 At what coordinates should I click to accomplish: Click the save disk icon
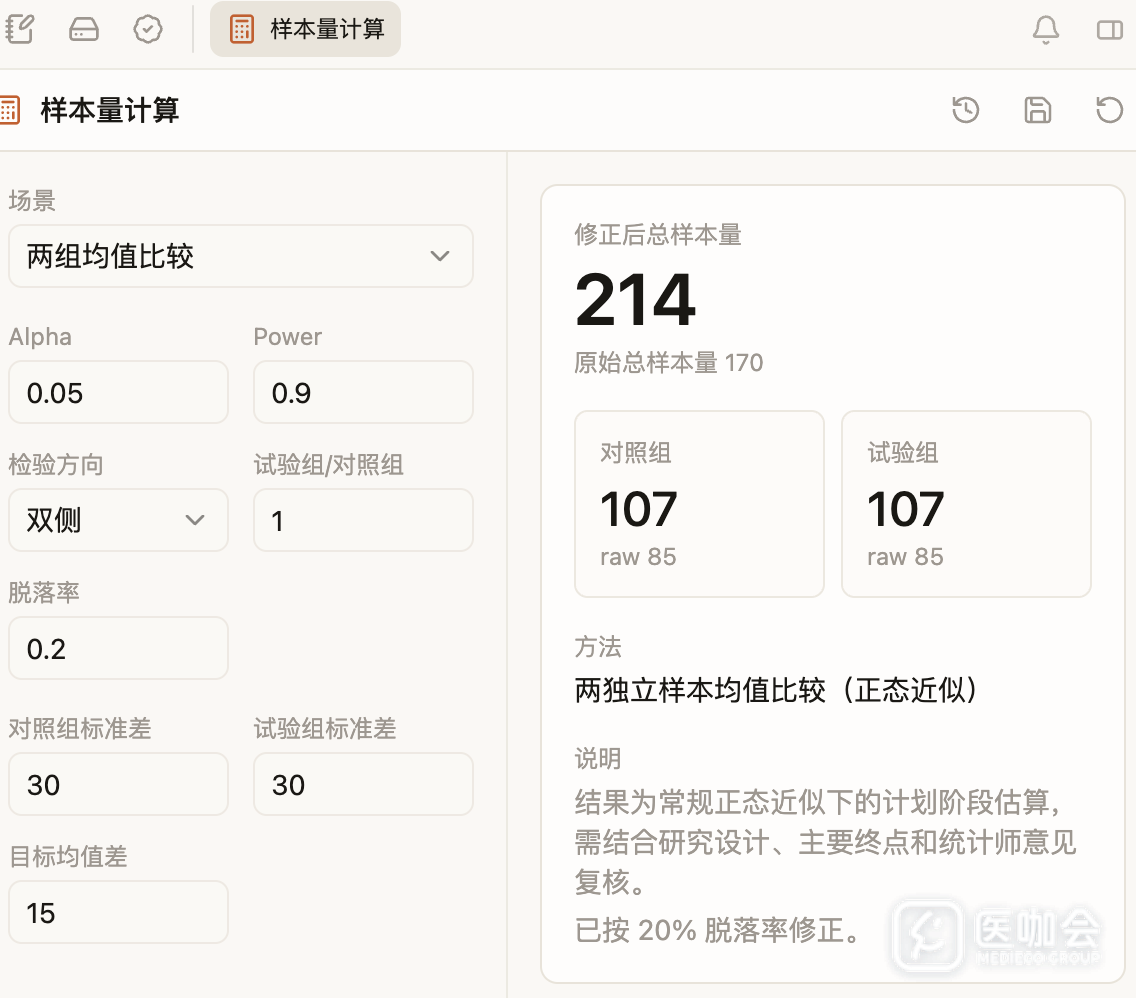tap(1037, 110)
